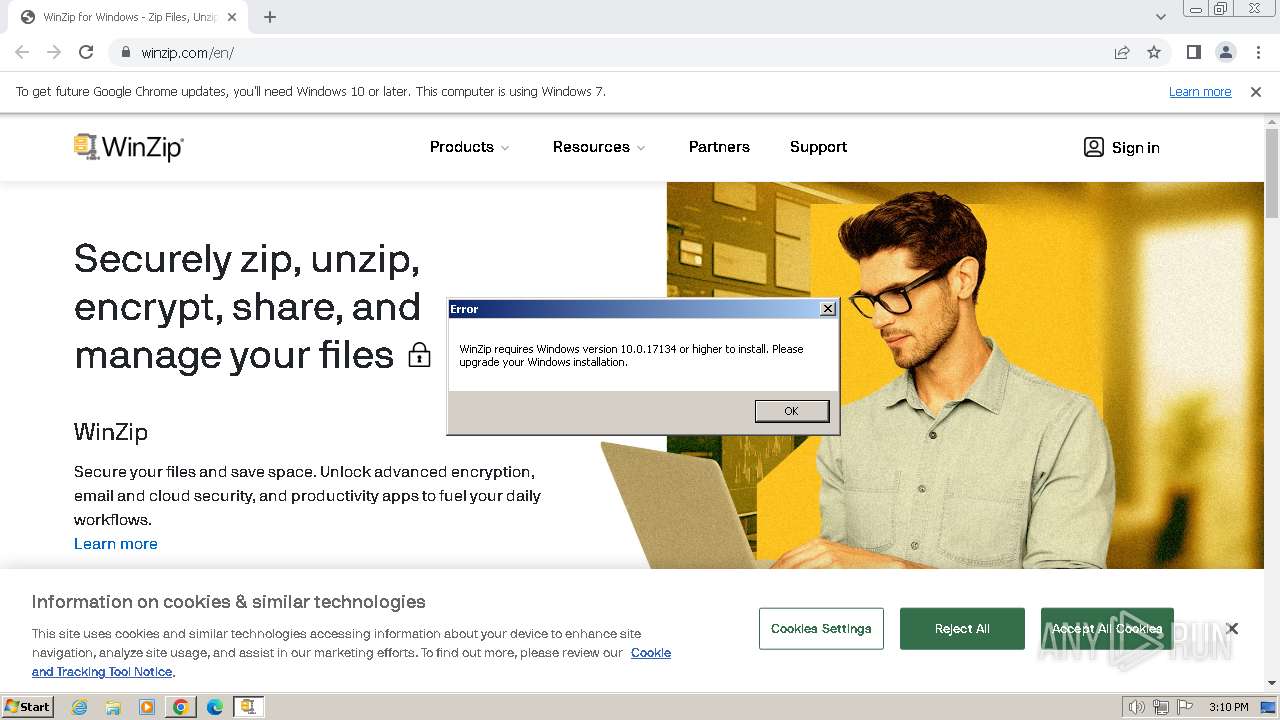Go back with browser back arrow

tap(22, 52)
